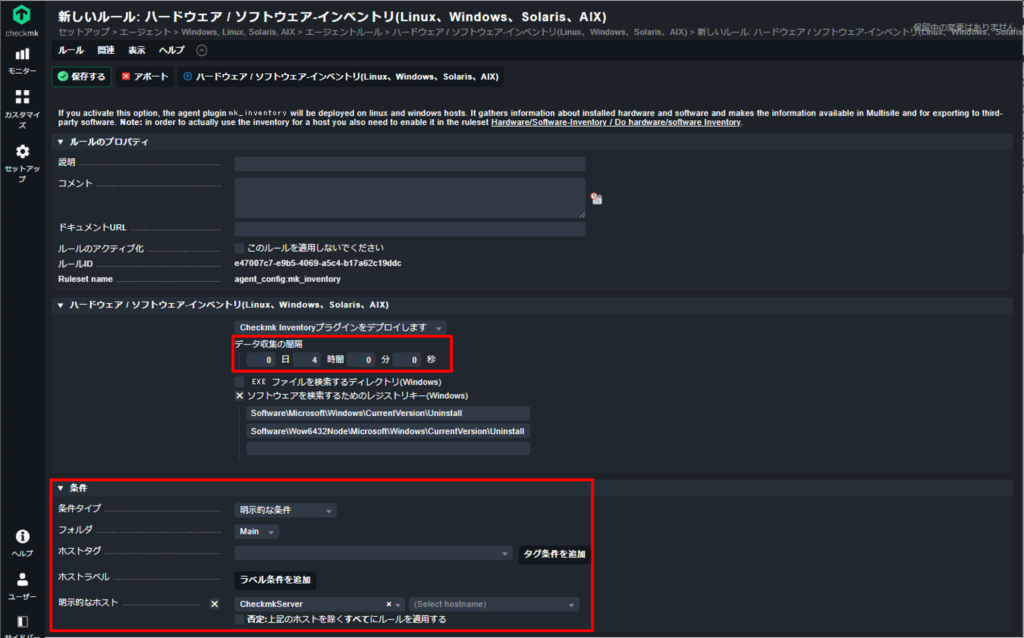The width and height of the screenshot is (1024, 638).
Task: Open 条件タイプ dropdown showing 明示的な条件
Action: click(285, 510)
